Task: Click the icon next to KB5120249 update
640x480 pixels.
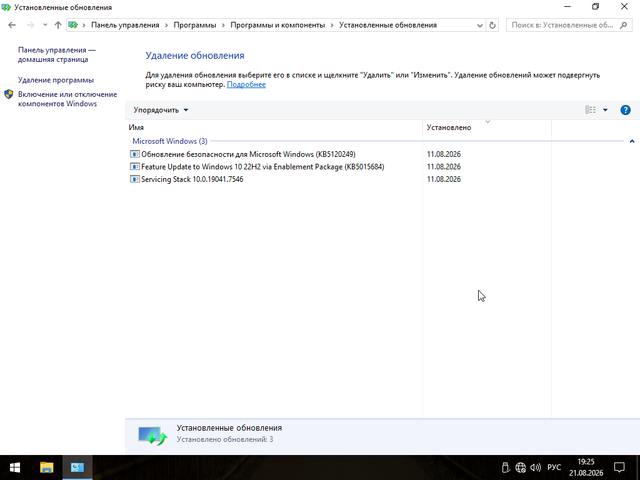Action: pyautogui.click(x=134, y=154)
